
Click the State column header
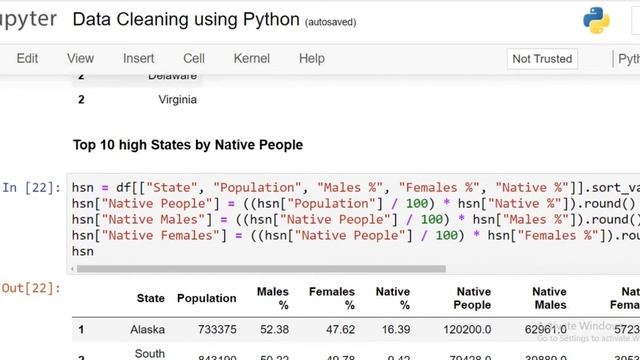pos(151,298)
